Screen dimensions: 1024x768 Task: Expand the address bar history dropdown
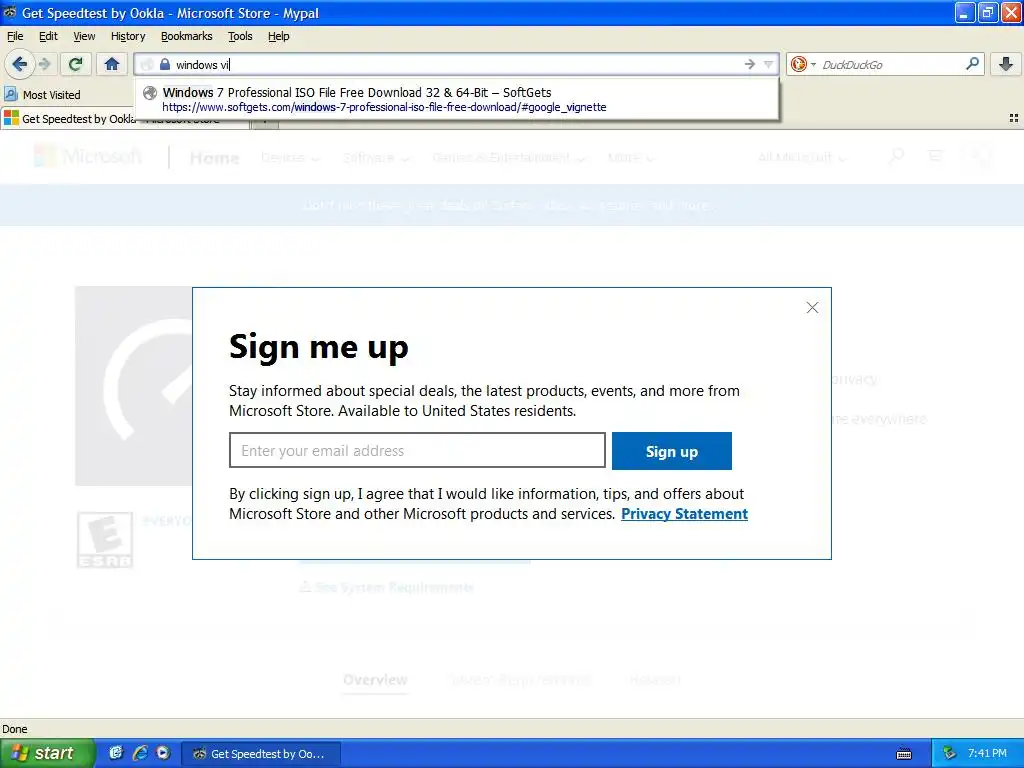(x=769, y=64)
